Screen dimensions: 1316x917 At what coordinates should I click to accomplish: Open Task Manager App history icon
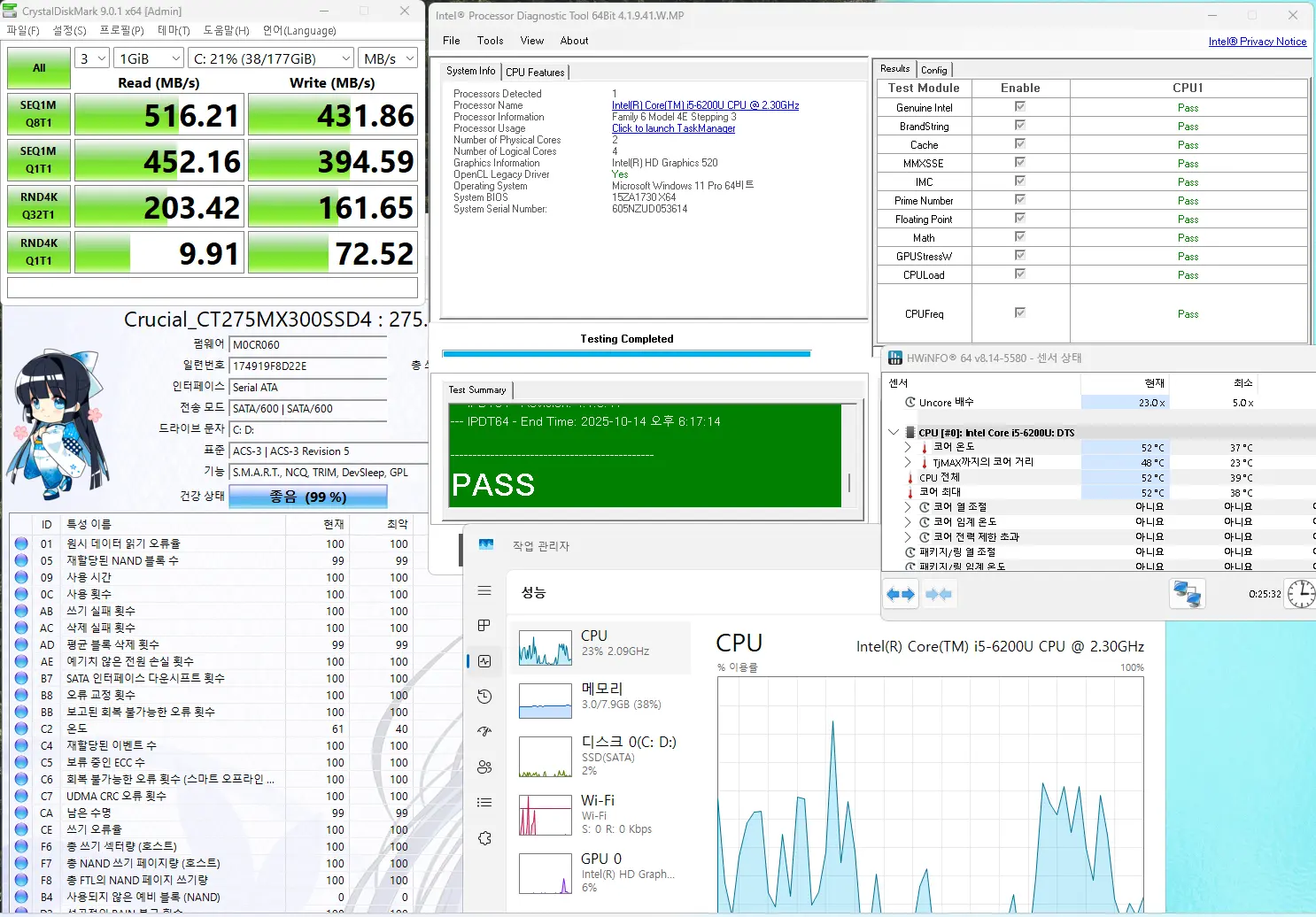tap(484, 697)
